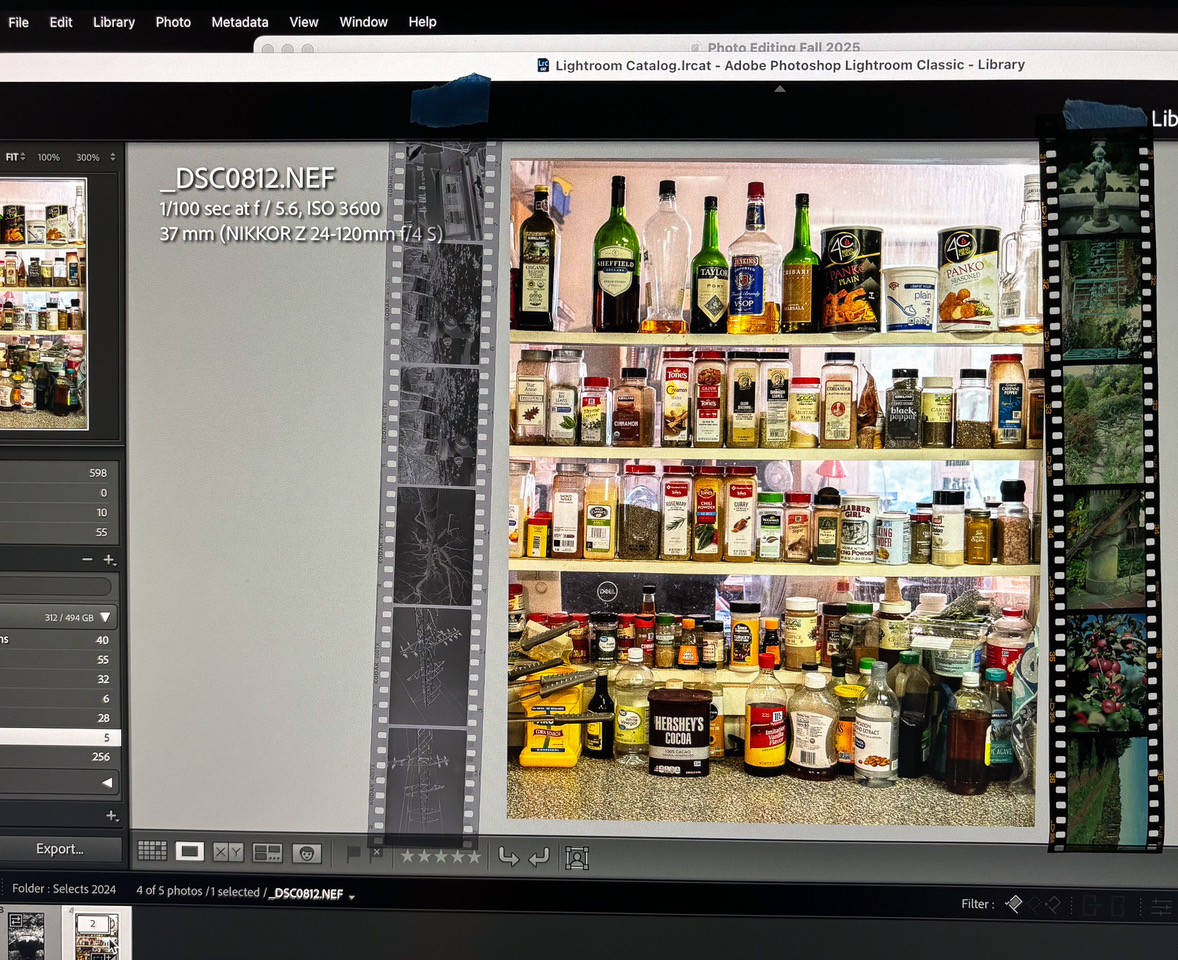
Task: Select folder row with 256 photos
Action: [x=59, y=757]
